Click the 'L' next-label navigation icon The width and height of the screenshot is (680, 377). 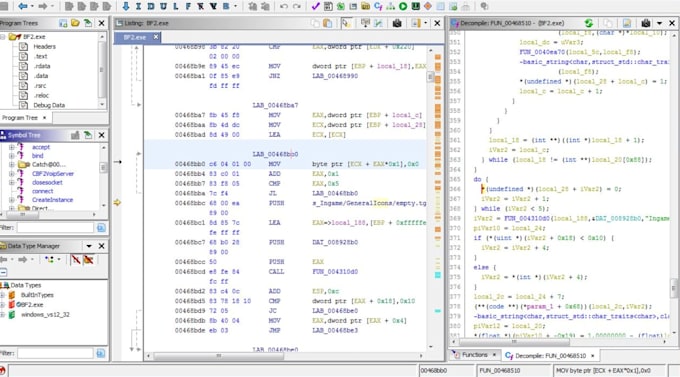click(176, 6)
